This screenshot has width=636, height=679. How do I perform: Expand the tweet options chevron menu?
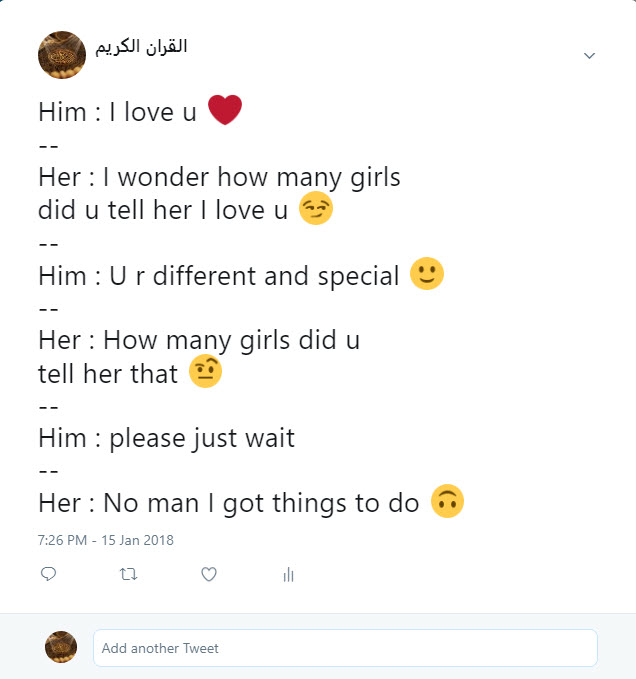(589, 55)
